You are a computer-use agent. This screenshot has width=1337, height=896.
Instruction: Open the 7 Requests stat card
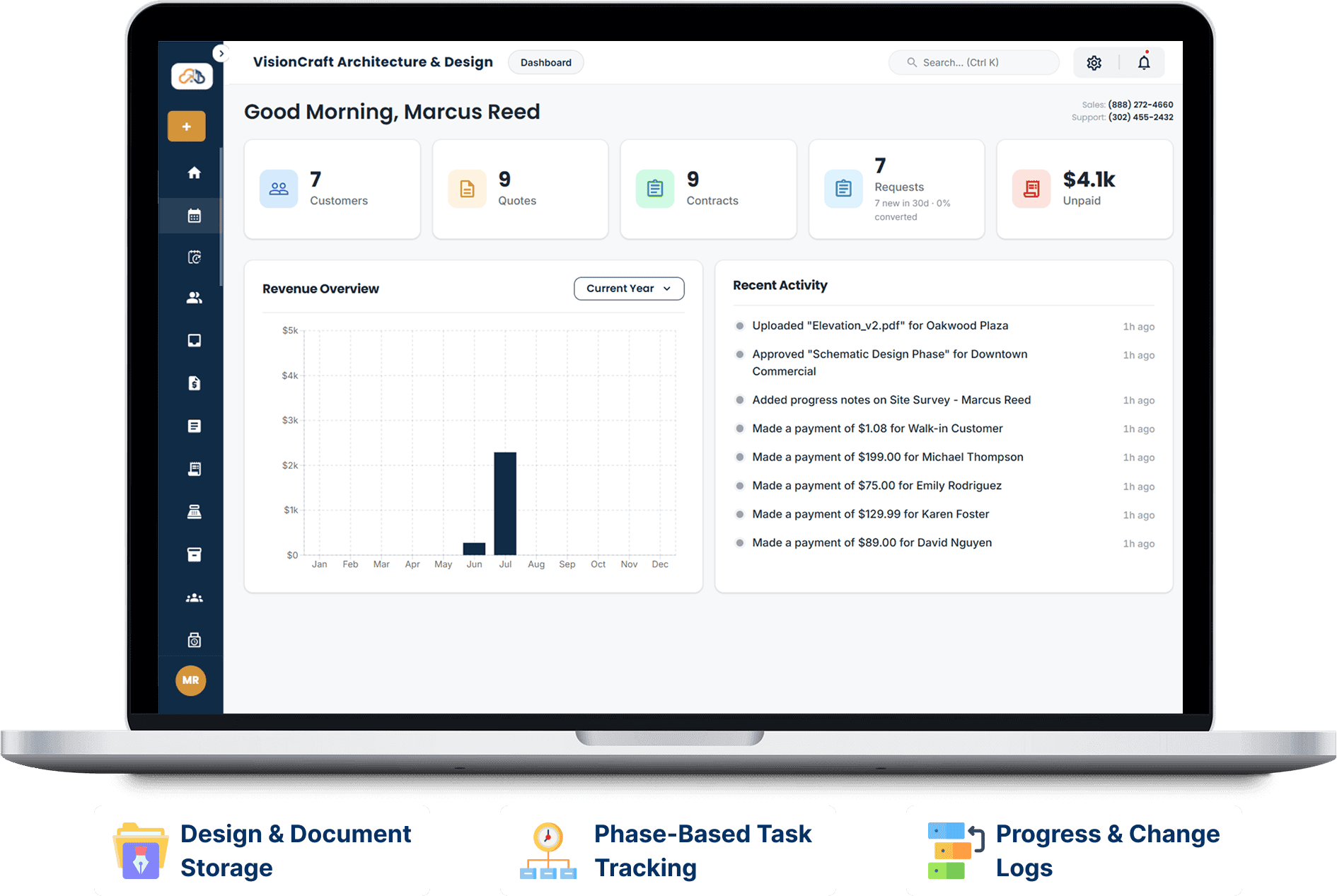[897, 189]
